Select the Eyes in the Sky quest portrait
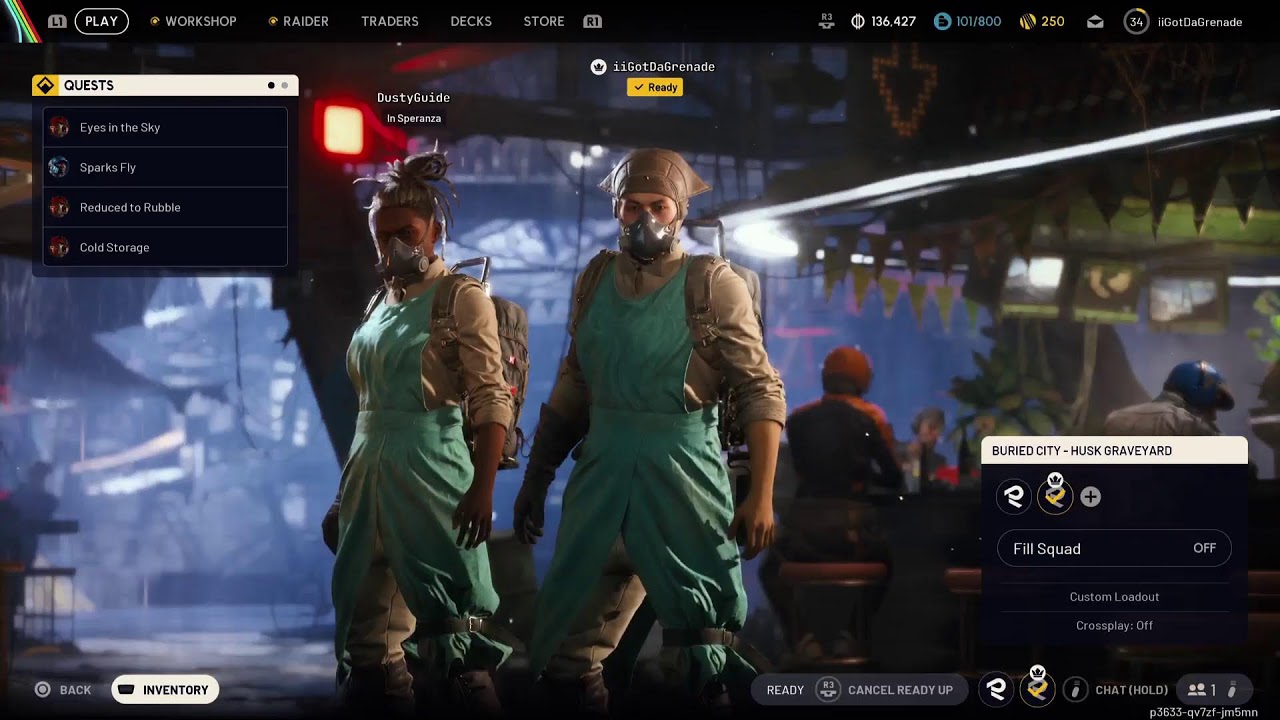 pos(59,127)
